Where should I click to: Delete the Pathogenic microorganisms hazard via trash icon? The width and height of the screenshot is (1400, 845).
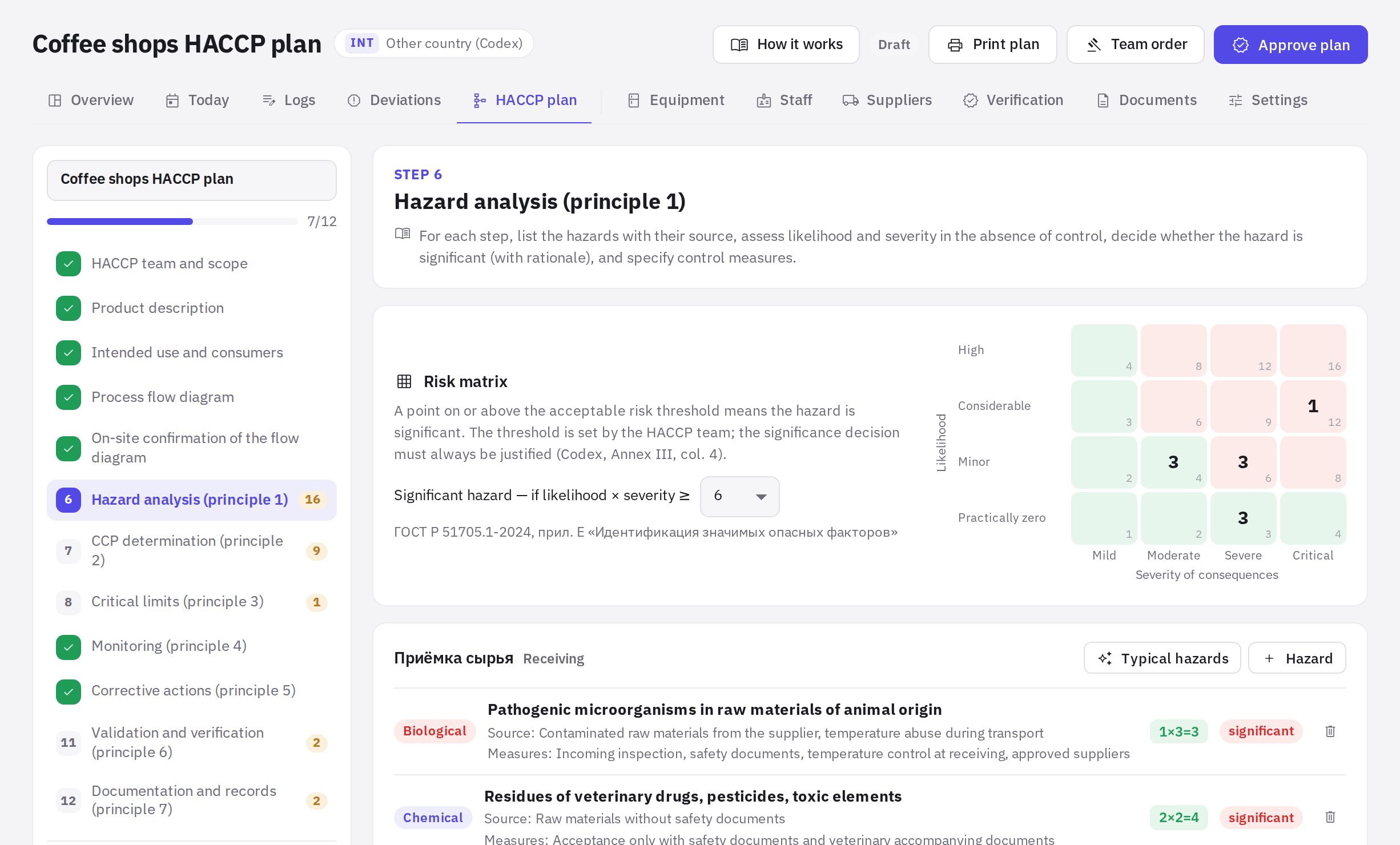(1330, 731)
